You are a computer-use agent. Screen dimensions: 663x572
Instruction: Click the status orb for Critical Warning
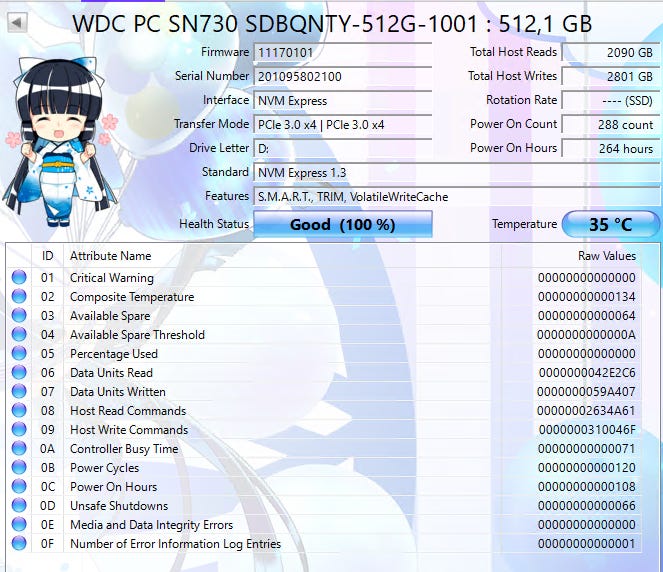(19, 277)
